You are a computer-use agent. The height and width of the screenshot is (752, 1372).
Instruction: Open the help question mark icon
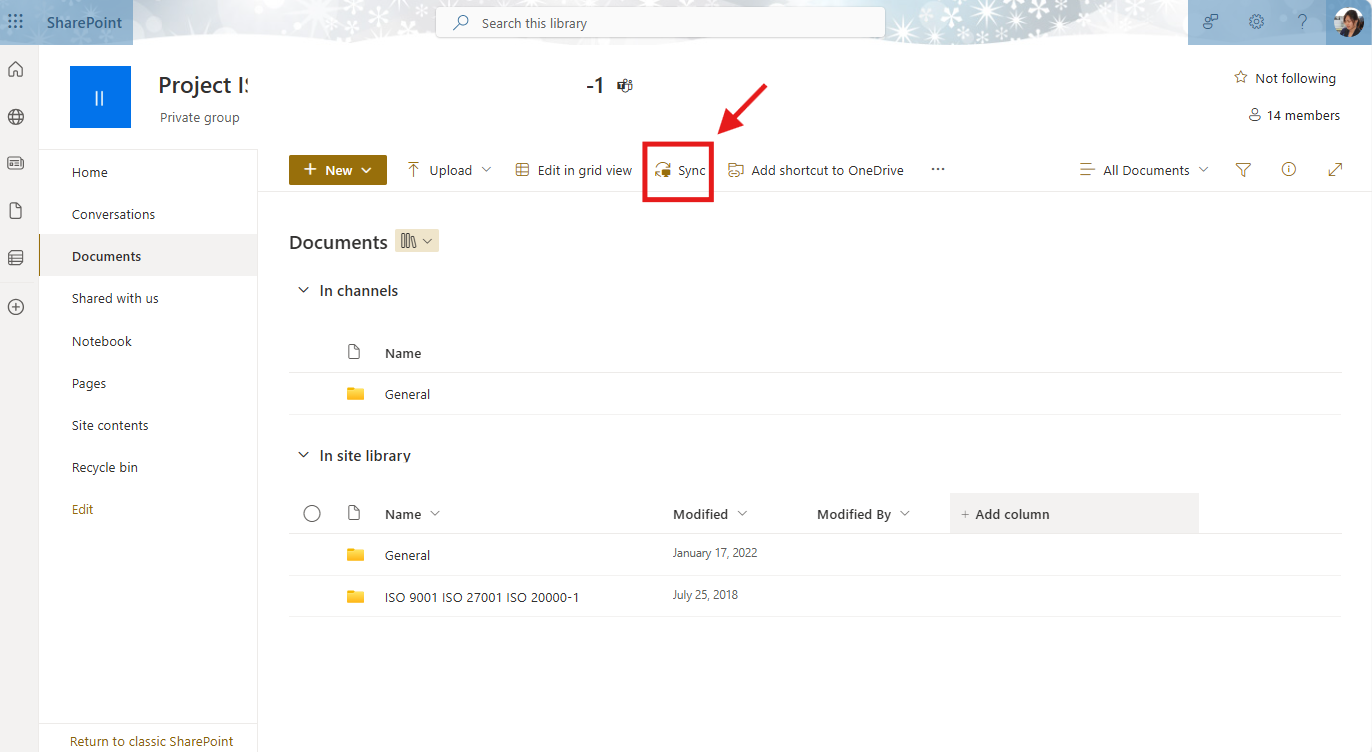pos(1302,22)
